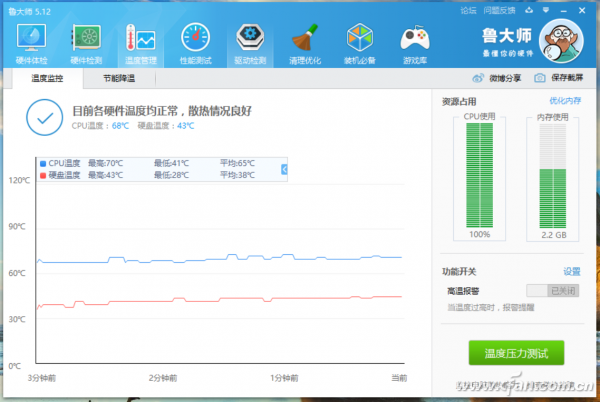Image resolution: width=600 pixels, height=402 pixels.
Task: Click 平均:65℃ in CPU row
Action: tap(237, 163)
